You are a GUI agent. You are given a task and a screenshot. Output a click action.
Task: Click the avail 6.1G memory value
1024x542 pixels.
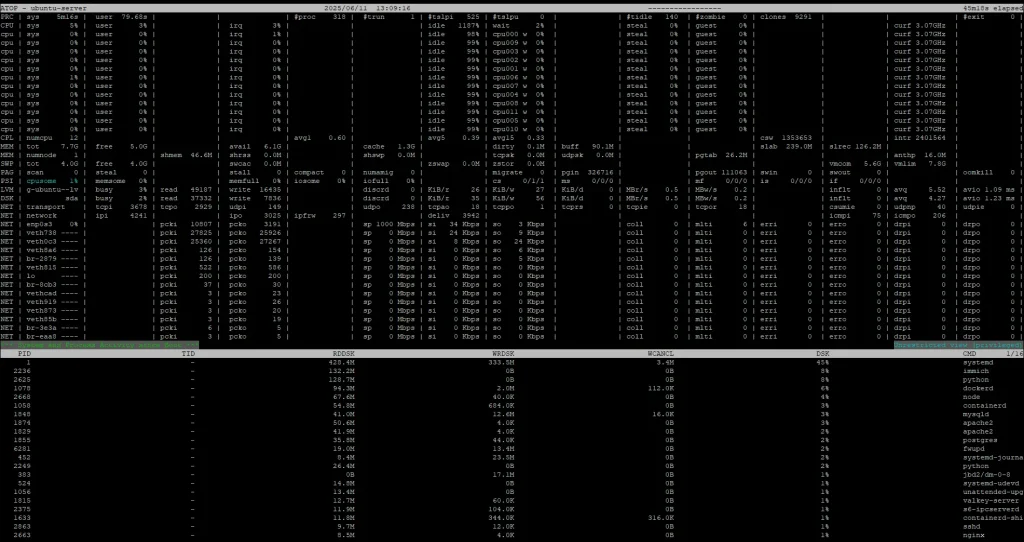255,146
